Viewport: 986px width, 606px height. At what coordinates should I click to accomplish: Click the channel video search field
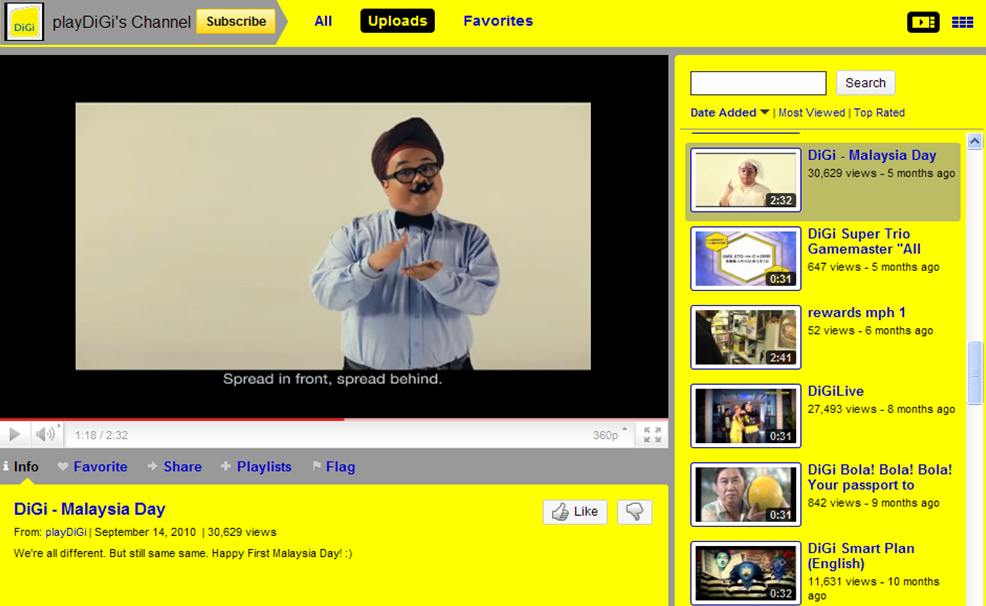tap(758, 83)
